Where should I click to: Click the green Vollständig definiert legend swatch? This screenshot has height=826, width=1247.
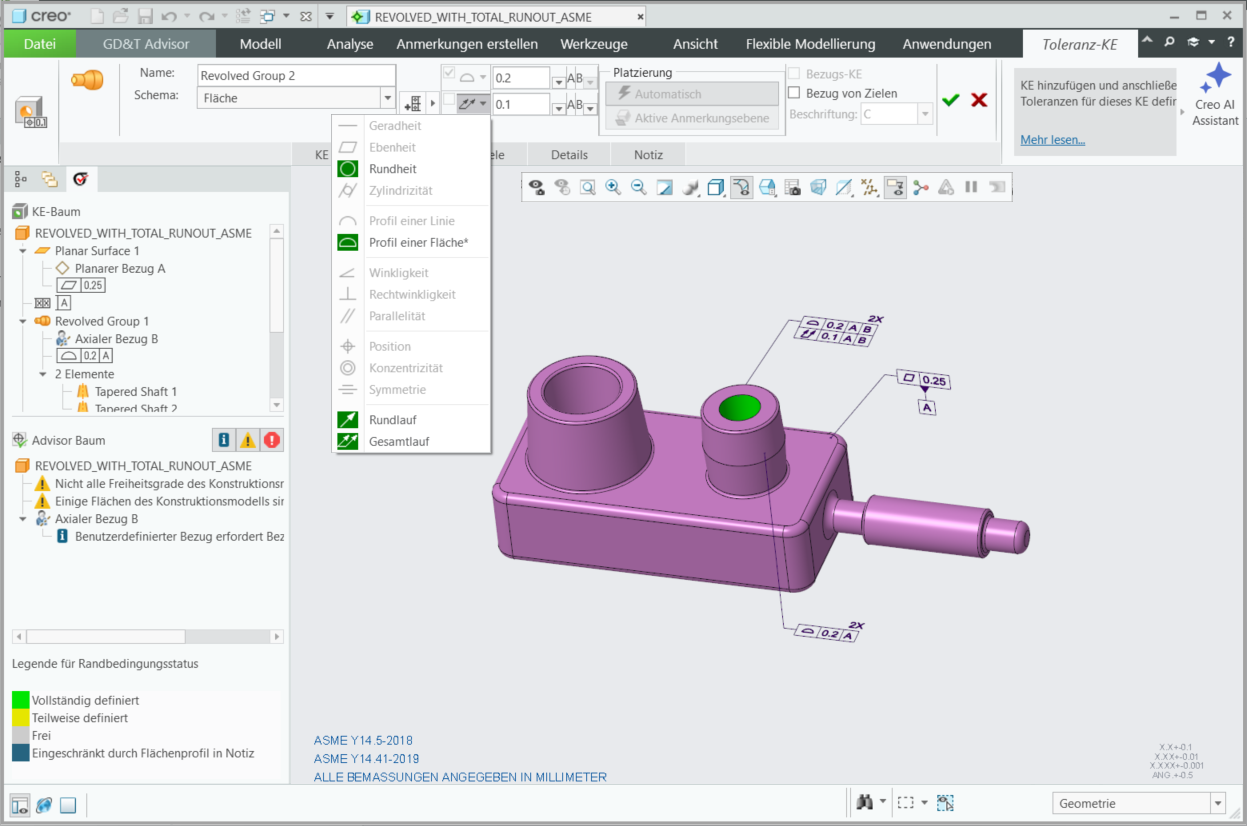tap(20, 700)
